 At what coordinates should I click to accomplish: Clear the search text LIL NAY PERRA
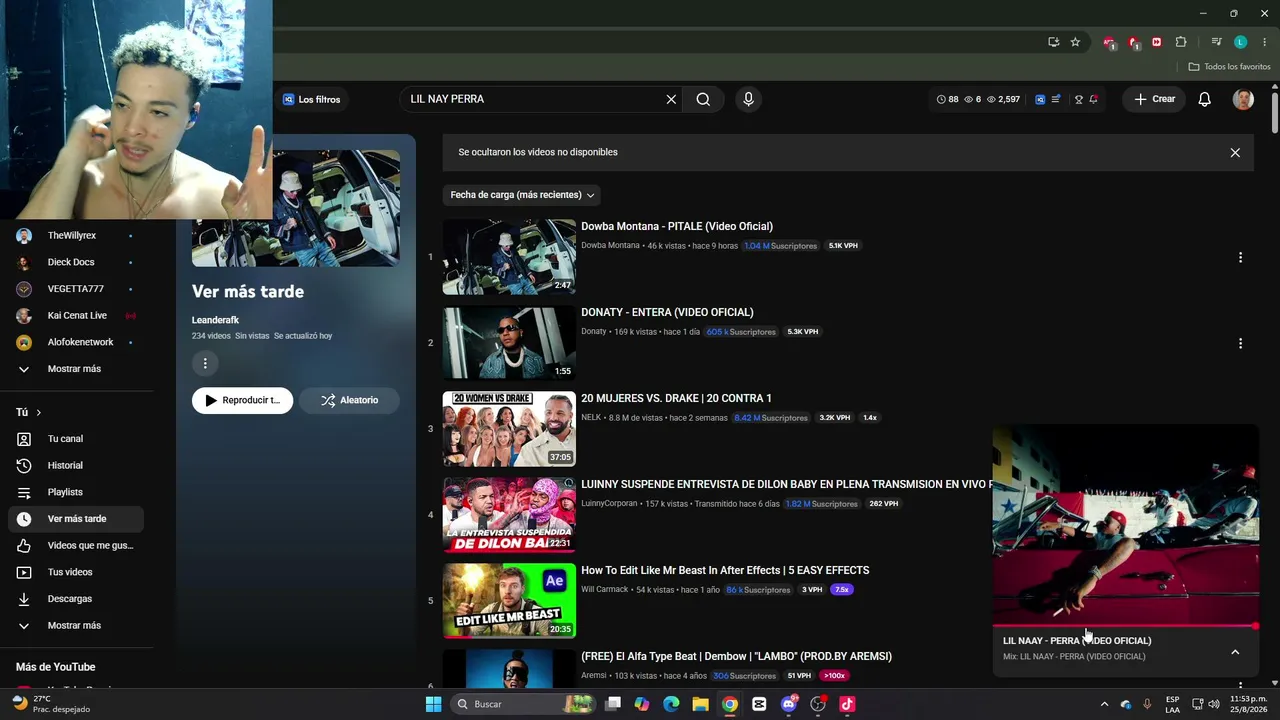tap(671, 99)
